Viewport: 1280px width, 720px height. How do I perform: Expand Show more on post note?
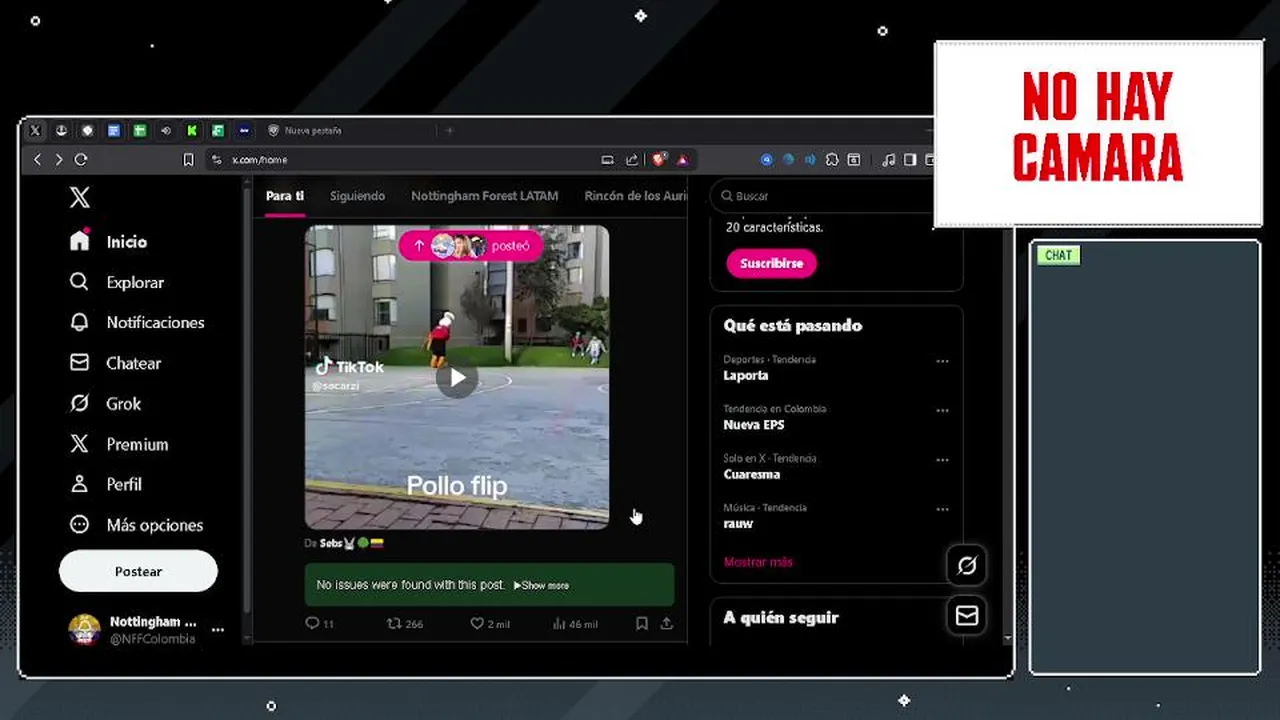(541, 586)
